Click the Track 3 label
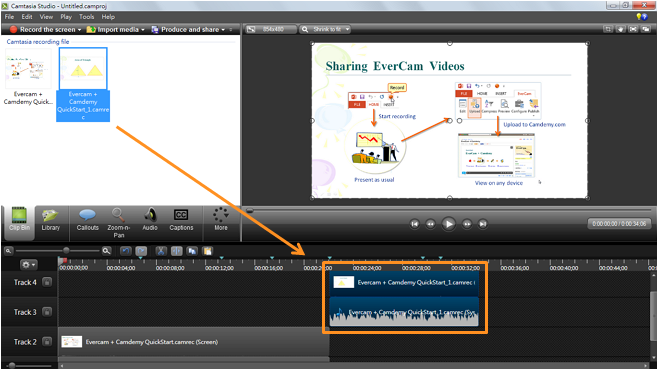Image resolution: width=658 pixels, height=370 pixels. tap(25, 312)
